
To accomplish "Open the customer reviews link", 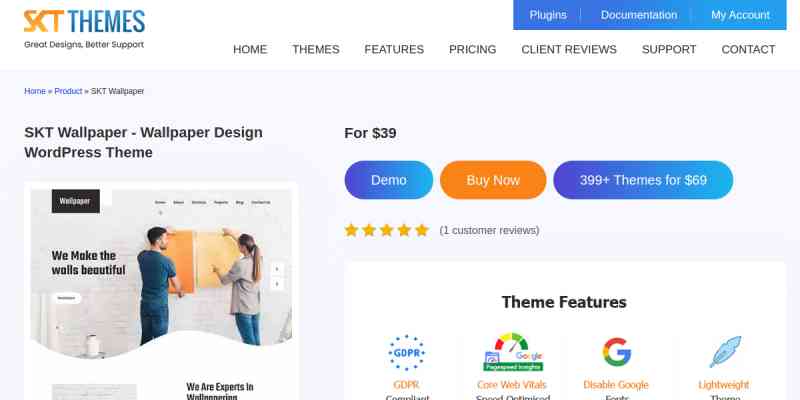I will (x=489, y=231).
